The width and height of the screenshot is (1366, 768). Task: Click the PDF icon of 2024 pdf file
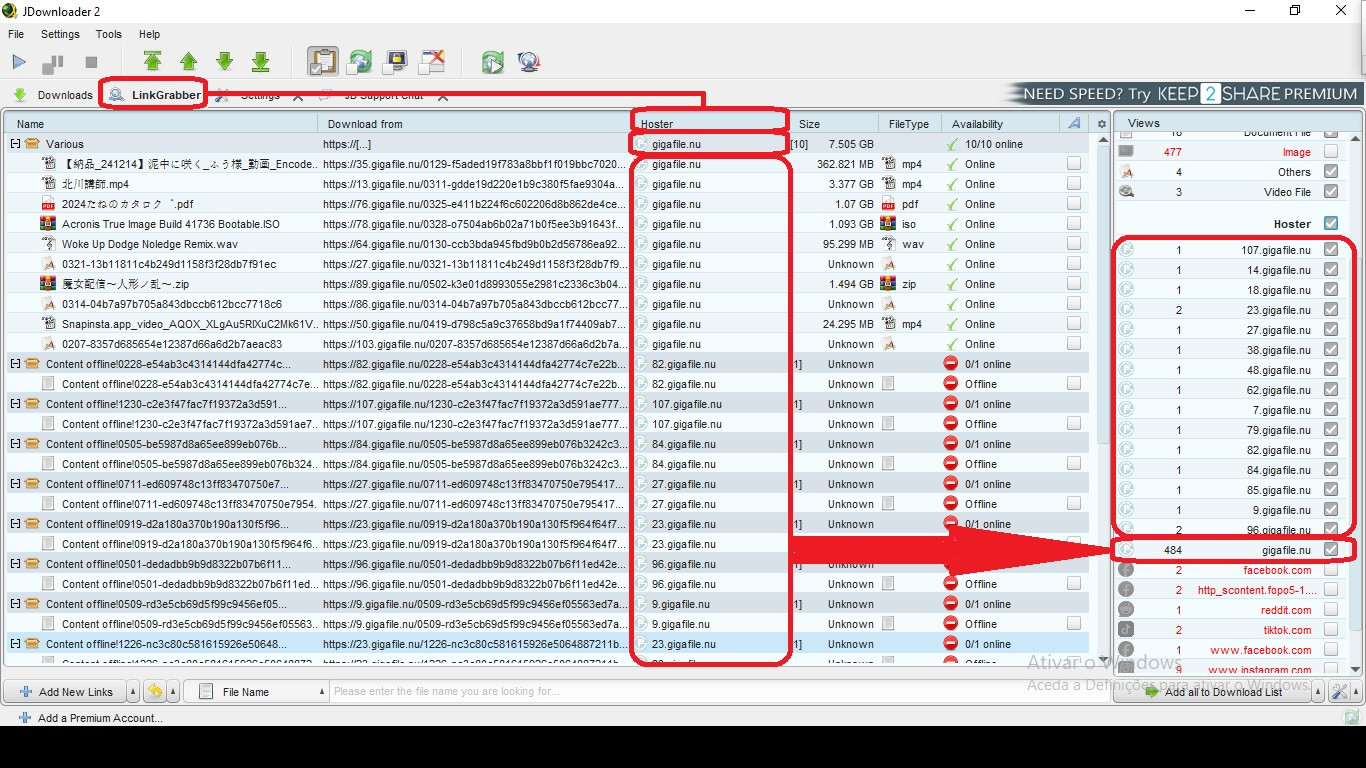(x=48, y=204)
